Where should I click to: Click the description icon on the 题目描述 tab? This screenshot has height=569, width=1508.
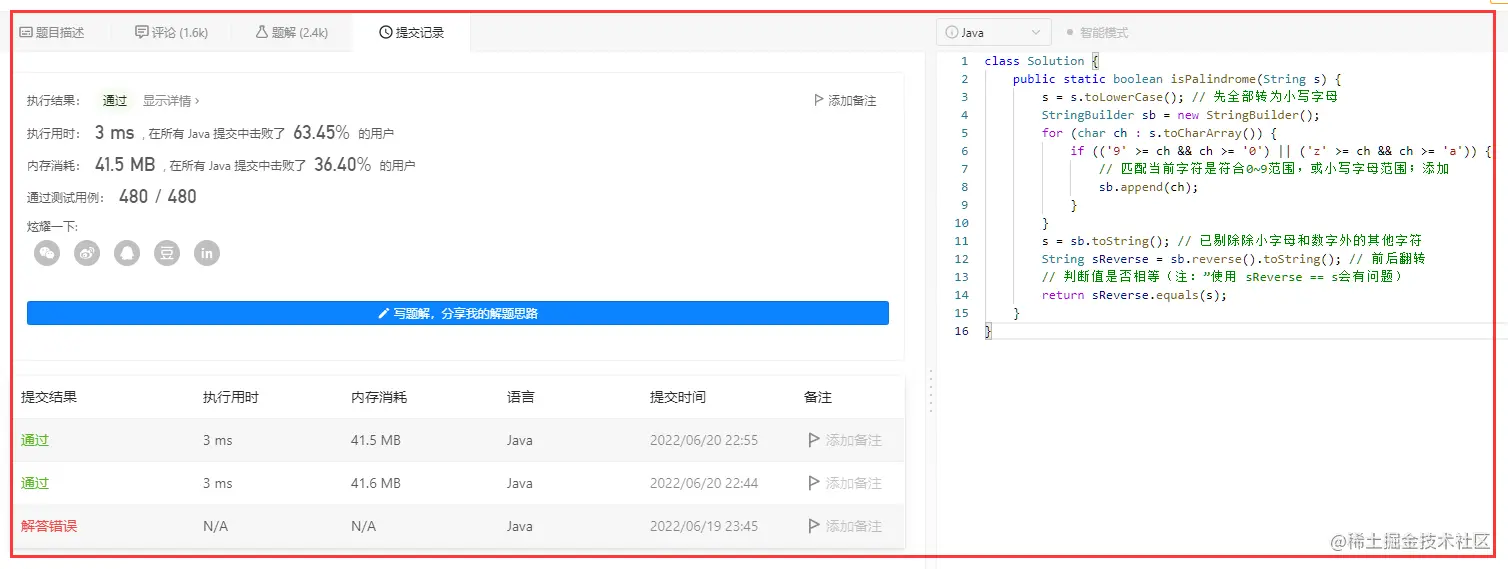[26, 32]
